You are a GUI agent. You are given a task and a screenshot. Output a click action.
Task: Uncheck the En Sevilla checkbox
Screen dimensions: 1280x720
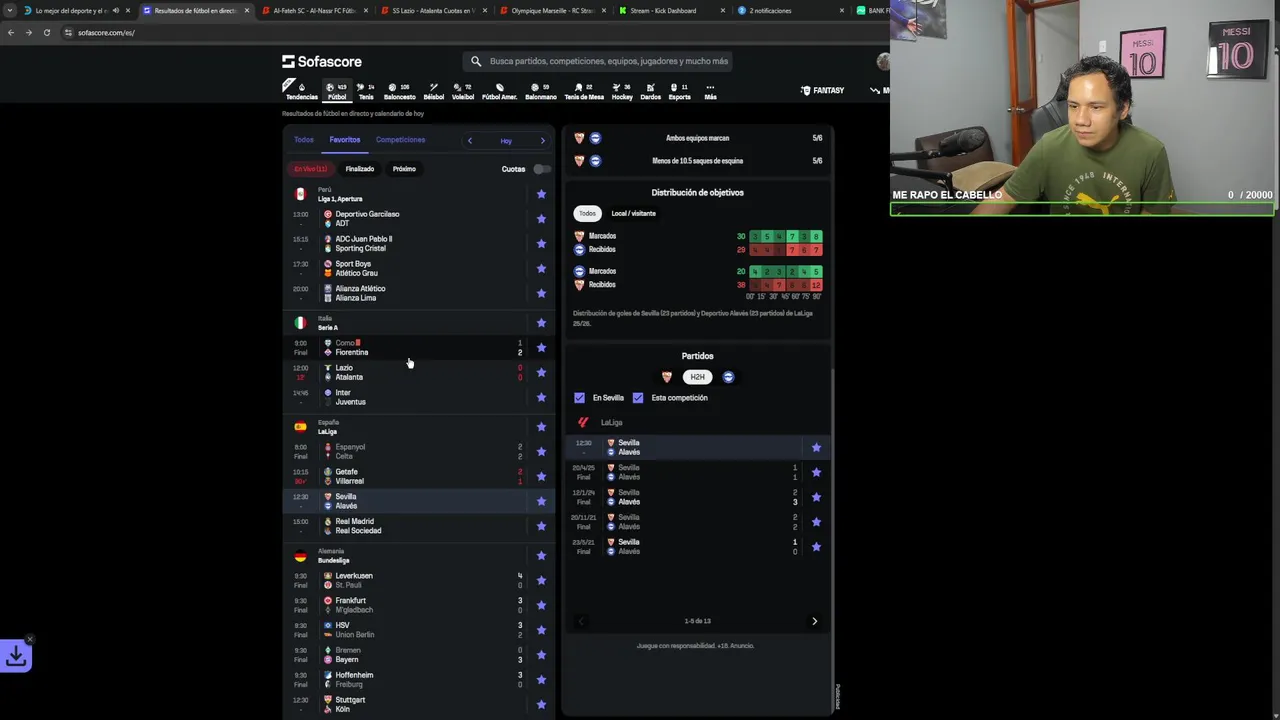pyautogui.click(x=579, y=398)
